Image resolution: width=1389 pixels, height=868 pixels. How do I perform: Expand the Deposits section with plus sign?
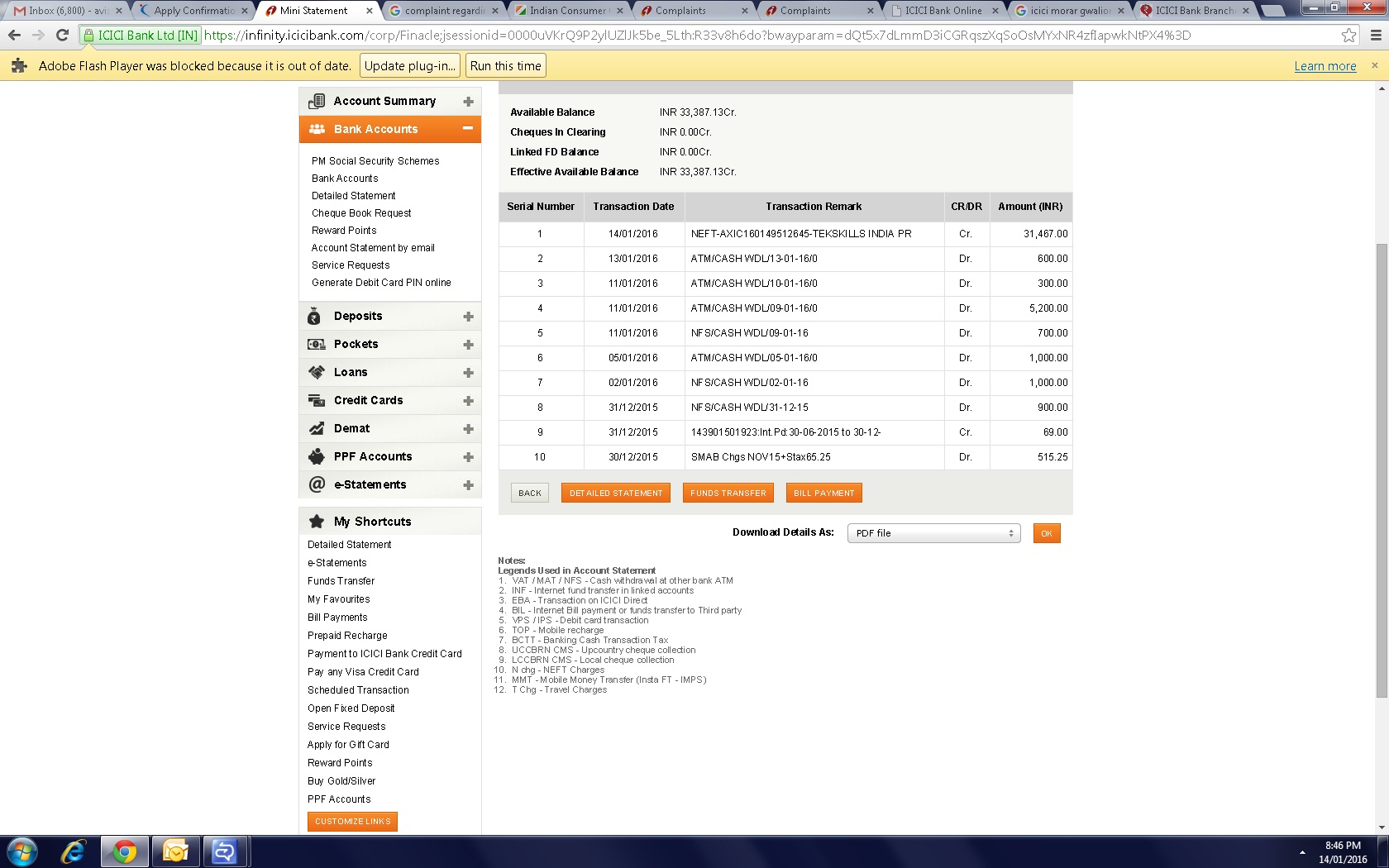[x=468, y=317]
